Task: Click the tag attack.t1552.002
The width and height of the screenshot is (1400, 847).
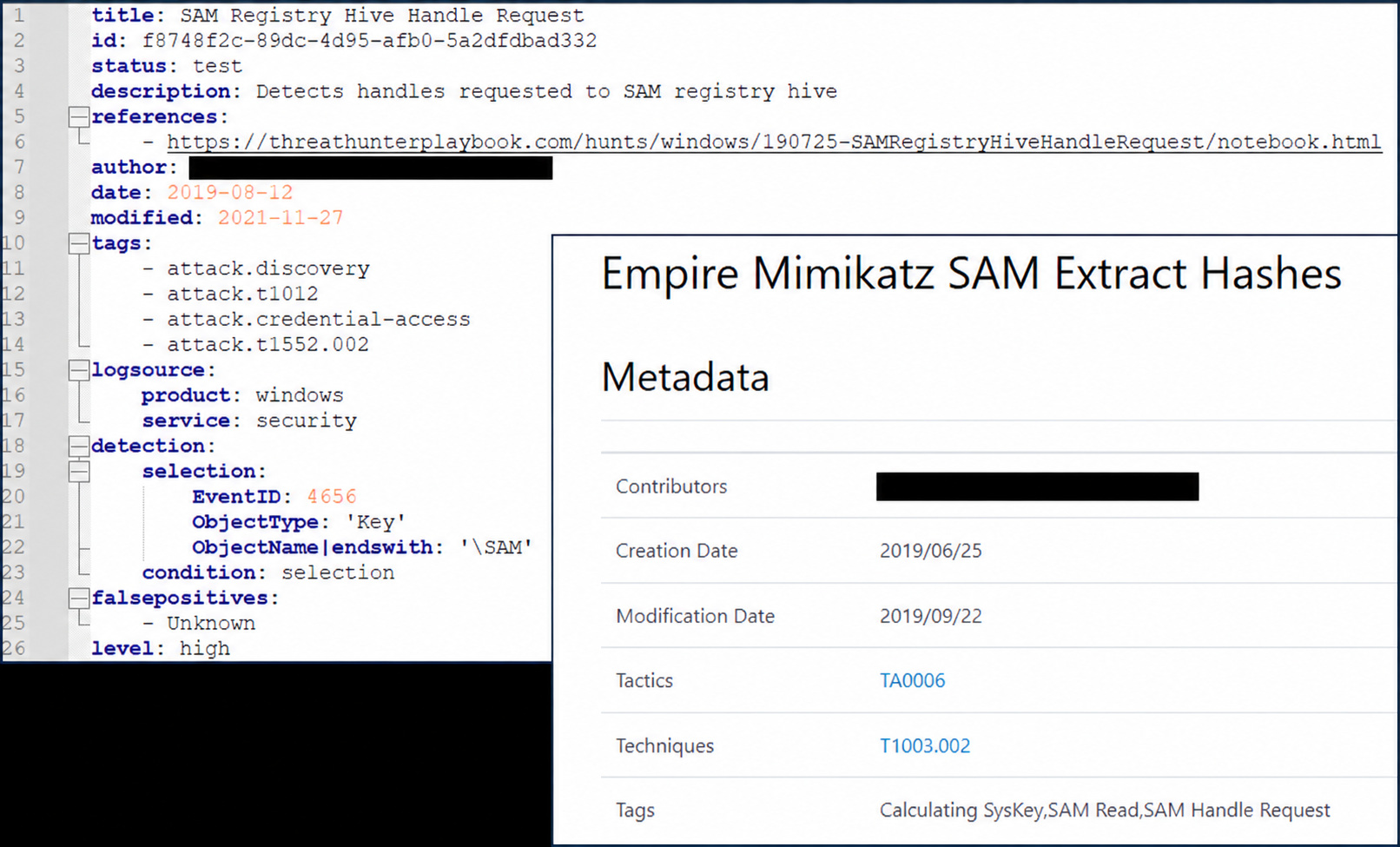Action: coord(267,344)
